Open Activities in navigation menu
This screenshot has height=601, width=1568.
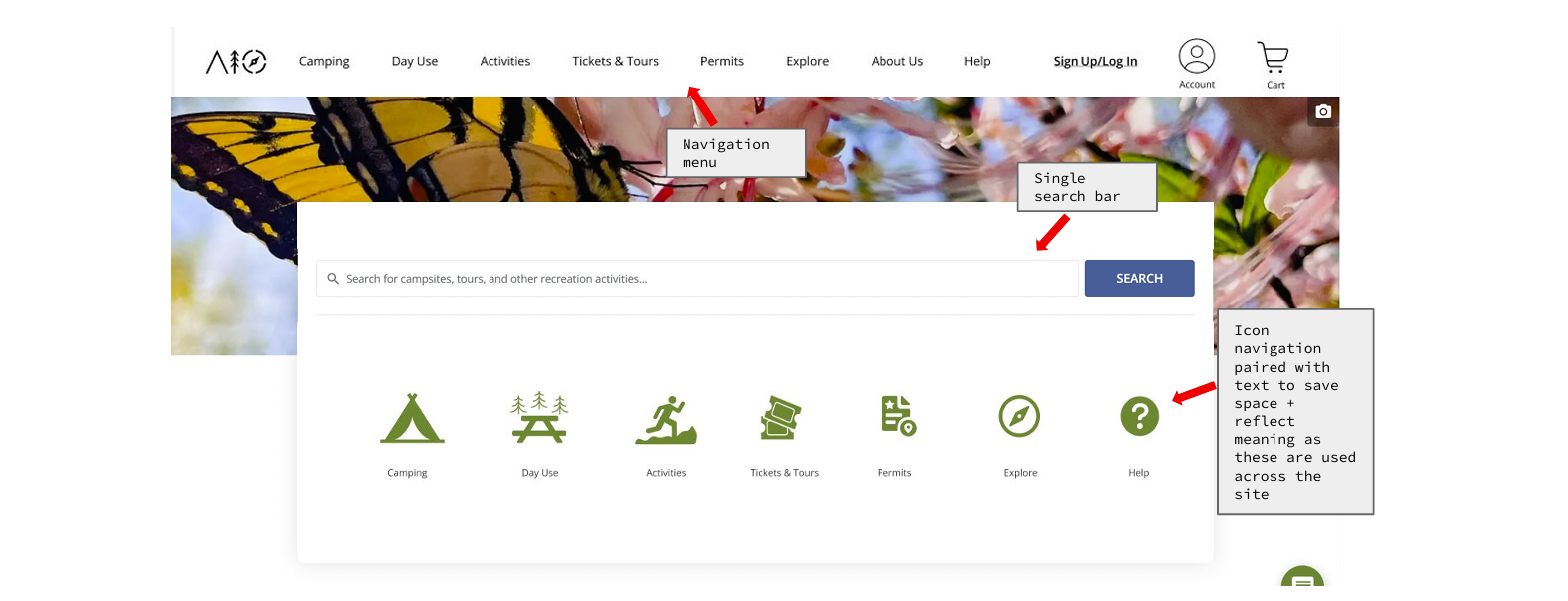tap(505, 62)
